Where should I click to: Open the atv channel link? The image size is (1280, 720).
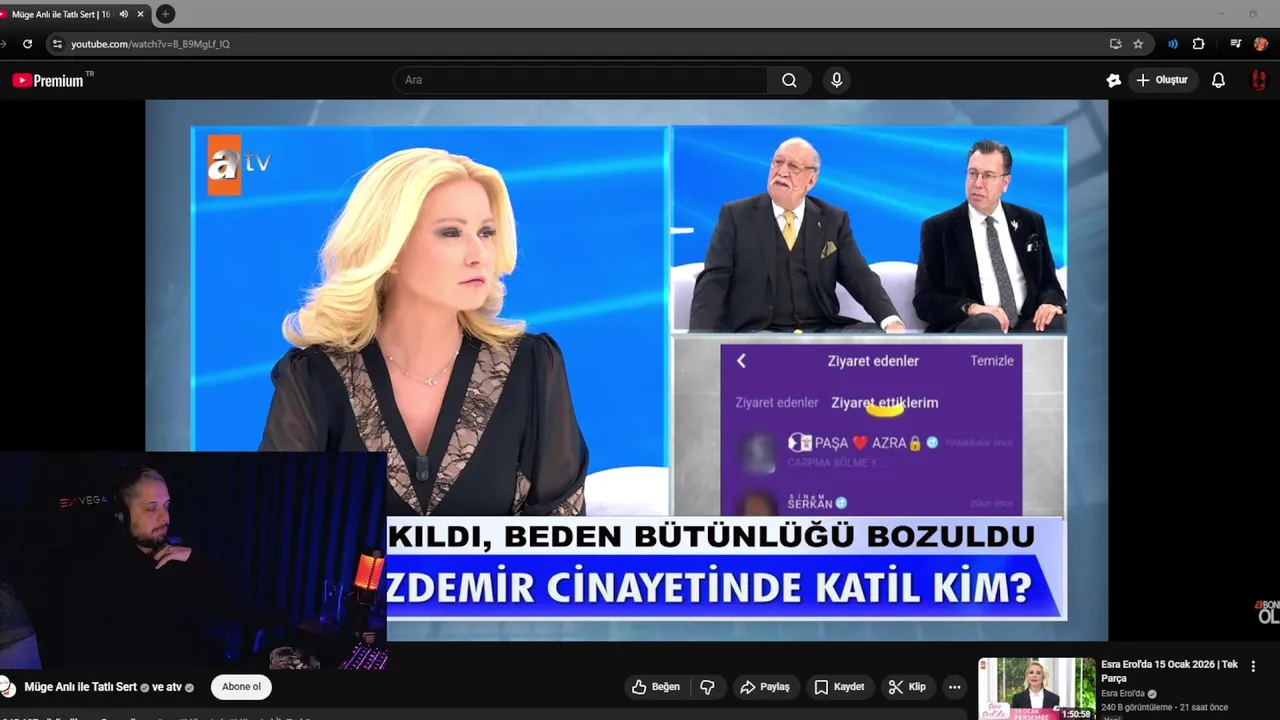click(x=172, y=687)
